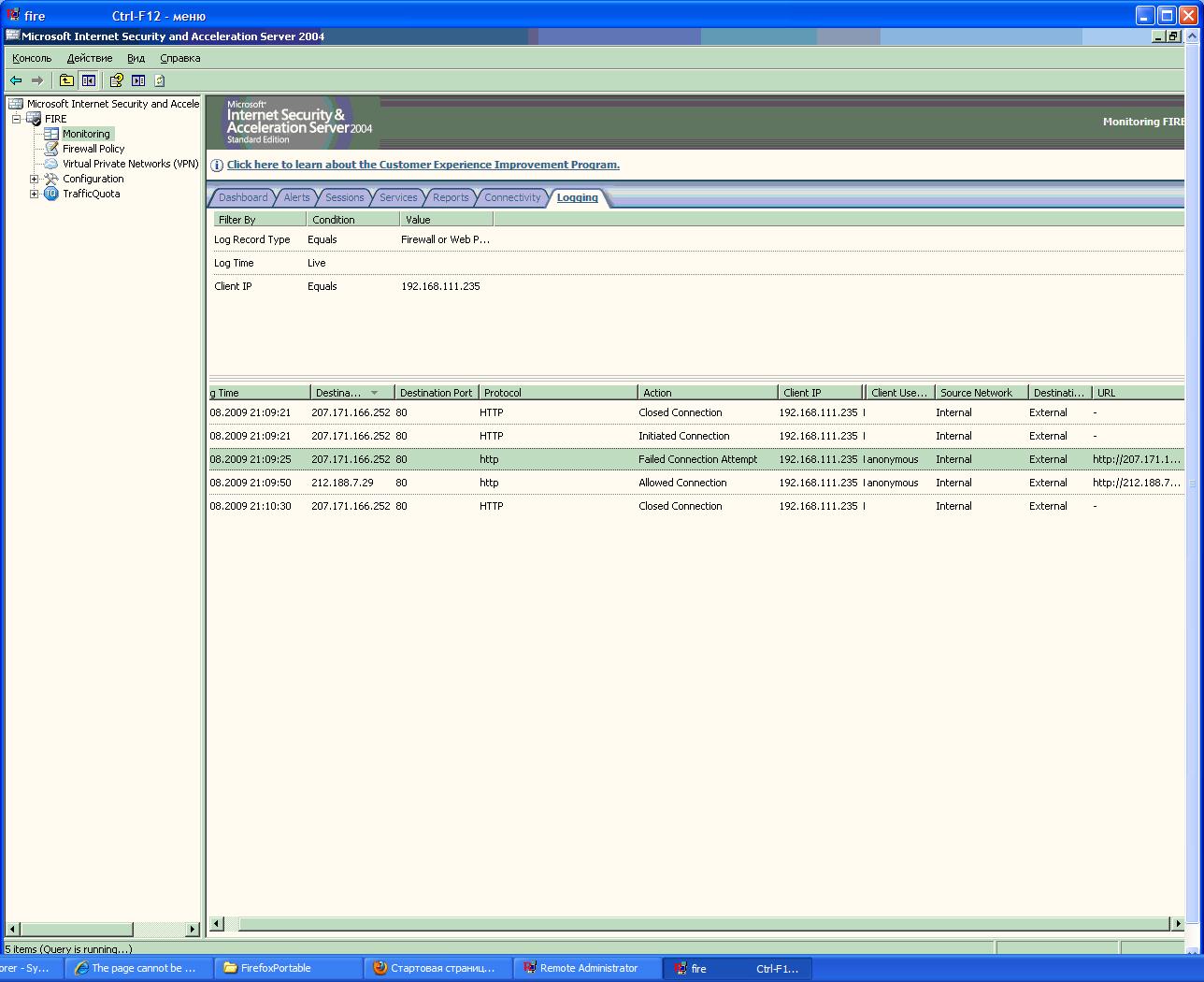Expand the TrafficQuota tree node
The image size is (1204, 982).
[x=34, y=194]
